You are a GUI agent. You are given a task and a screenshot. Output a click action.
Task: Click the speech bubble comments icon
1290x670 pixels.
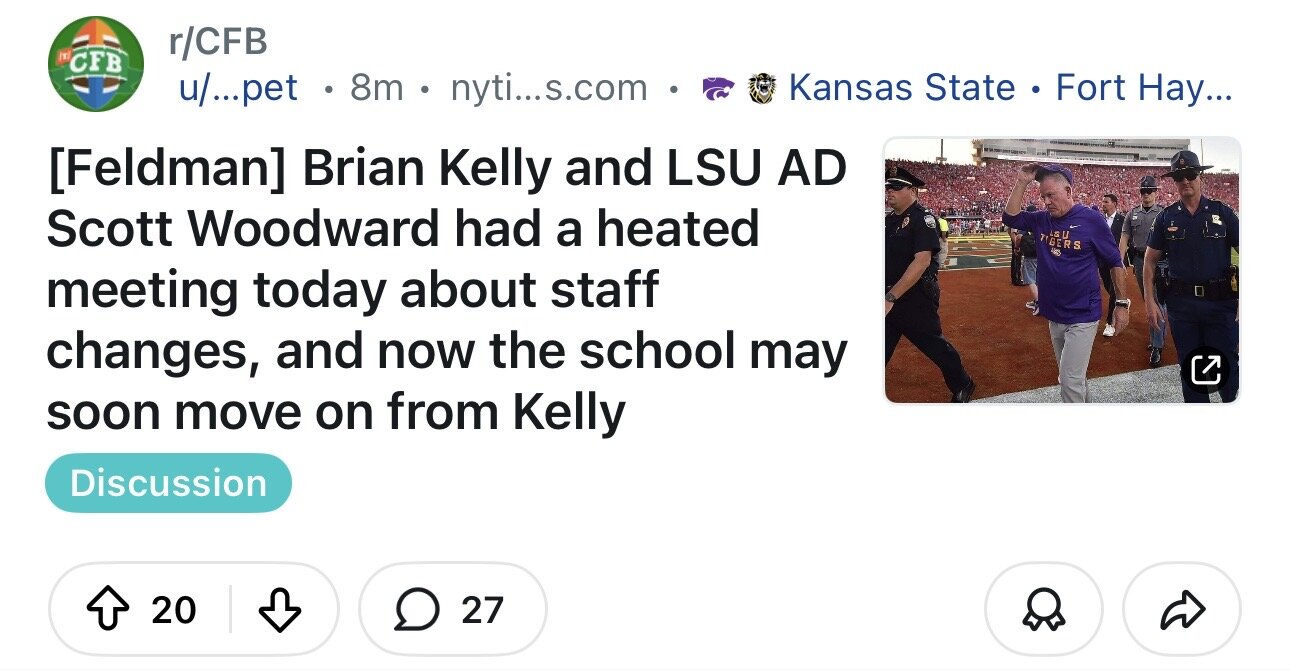tap(414, 609)
